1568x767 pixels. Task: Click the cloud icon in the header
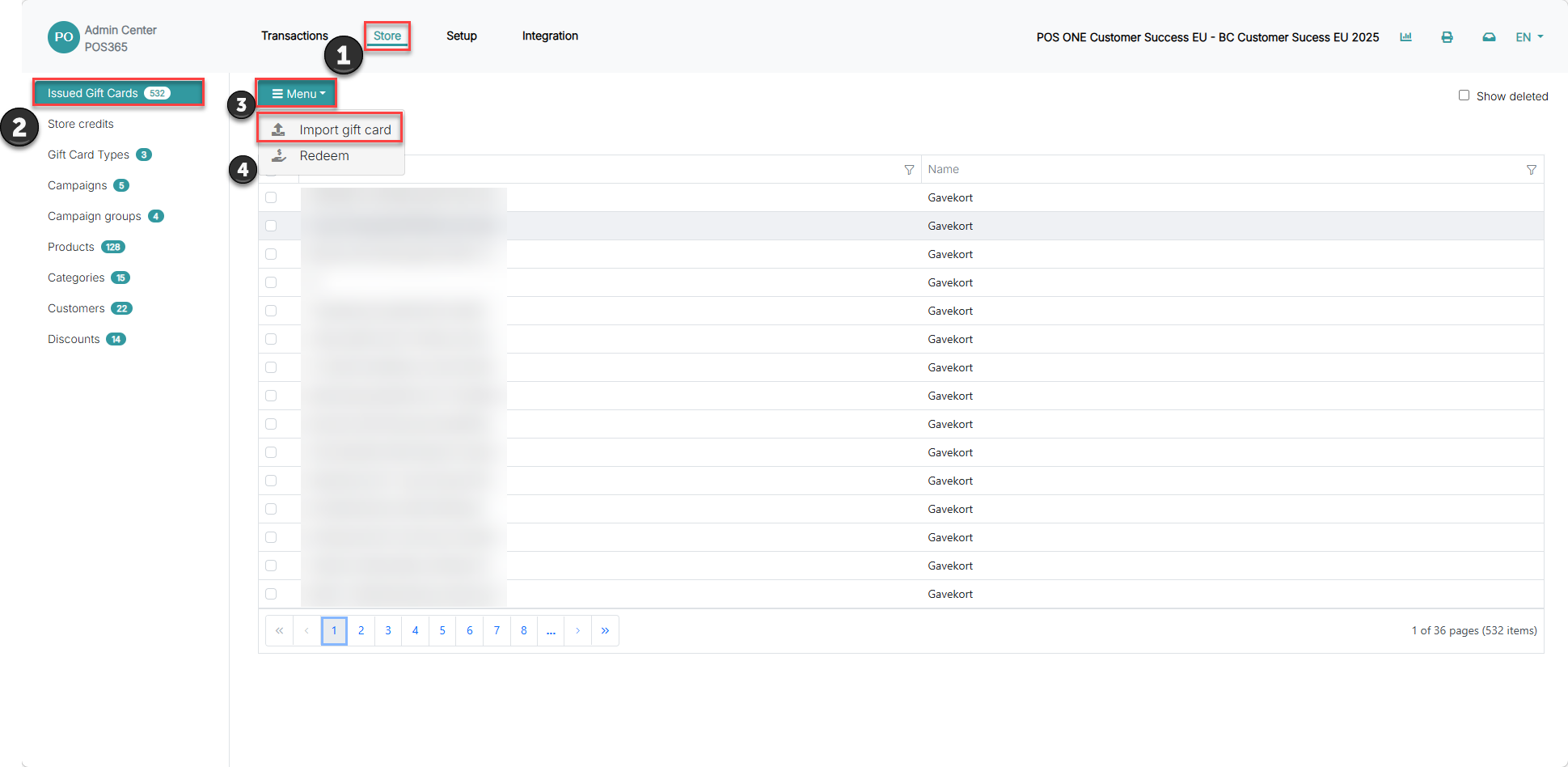(1489, 37)
